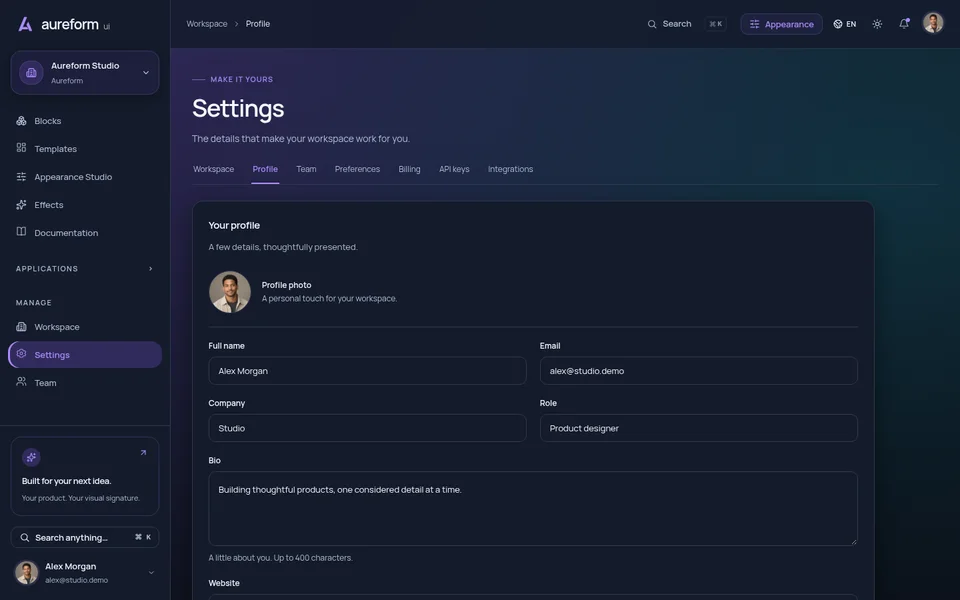Switch to the Workspace settings tab
This screenshot has height=600, width=960.
pos(214,169)
